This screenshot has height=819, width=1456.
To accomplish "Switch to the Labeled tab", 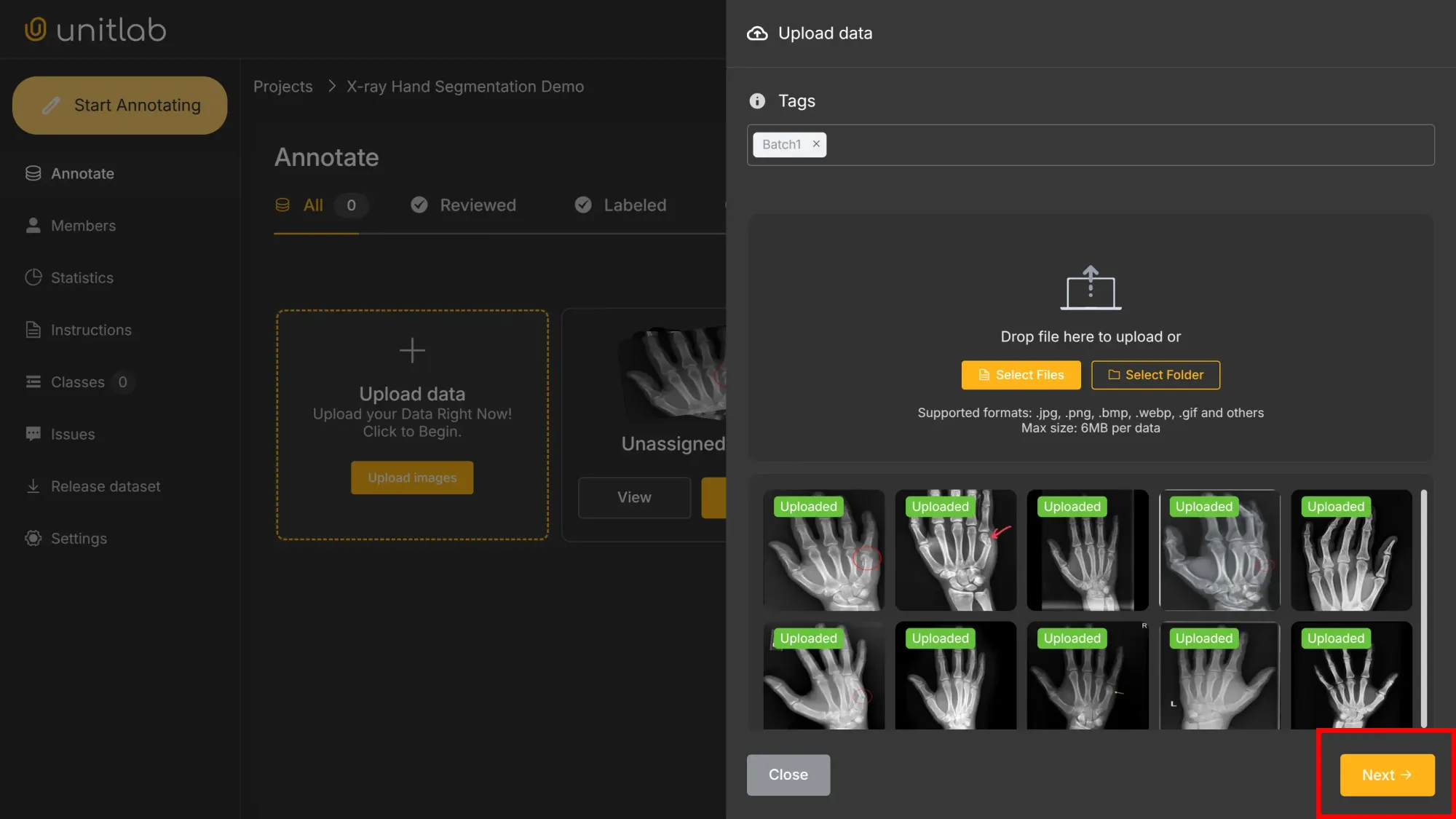I will (634, 205).
